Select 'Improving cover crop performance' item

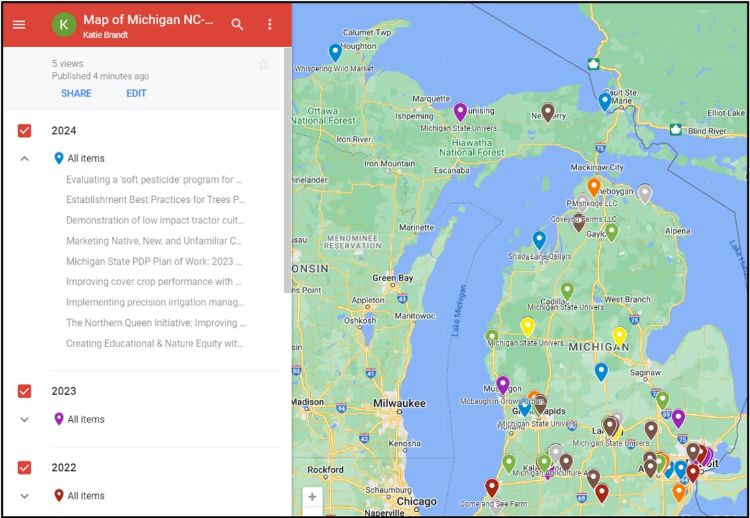[154, 281]
